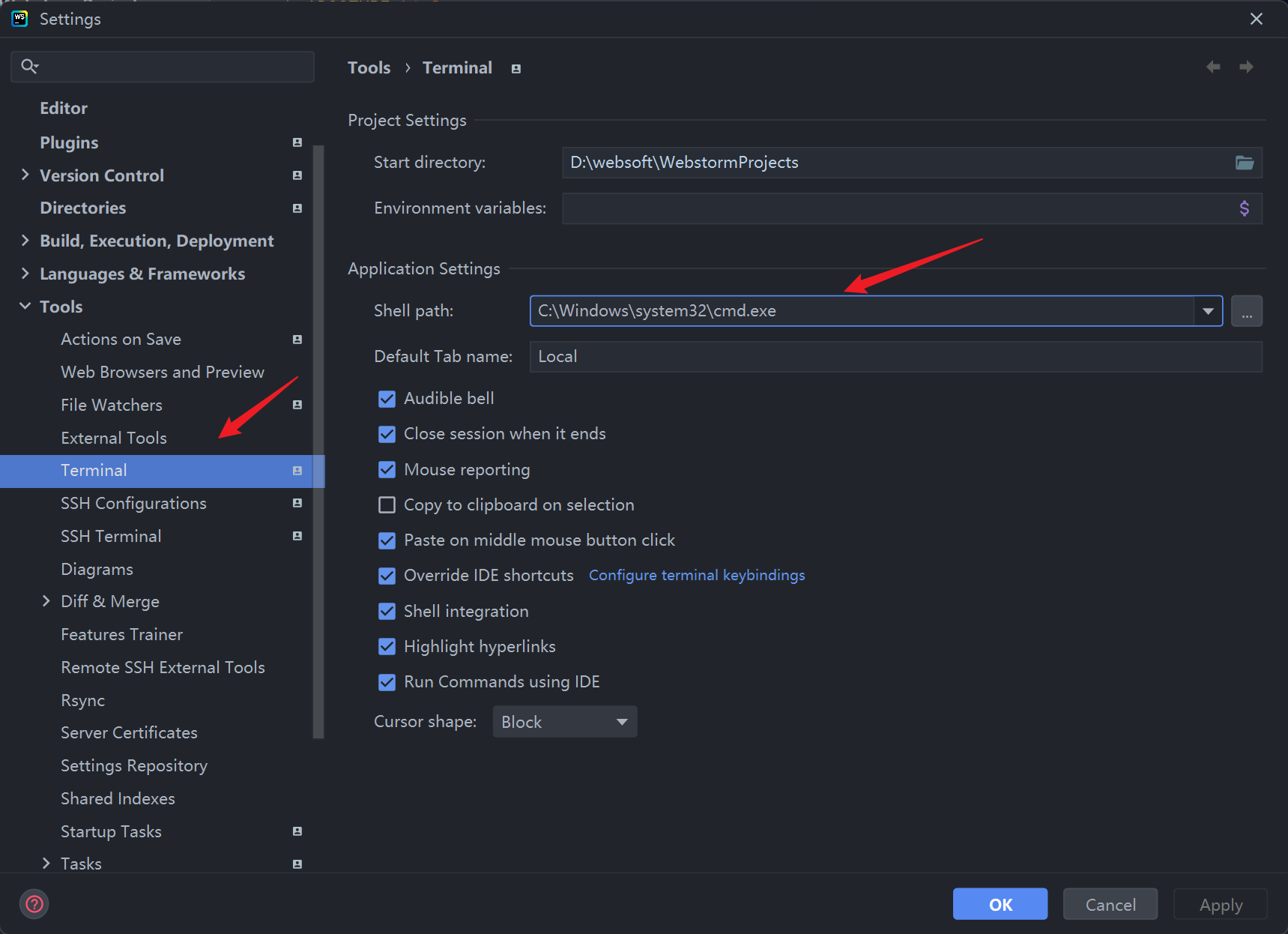Image resolution: width=1288 pixels, height=934 pixels.
Task: Collapse the Tools section
Action: [x=25, y=306]
